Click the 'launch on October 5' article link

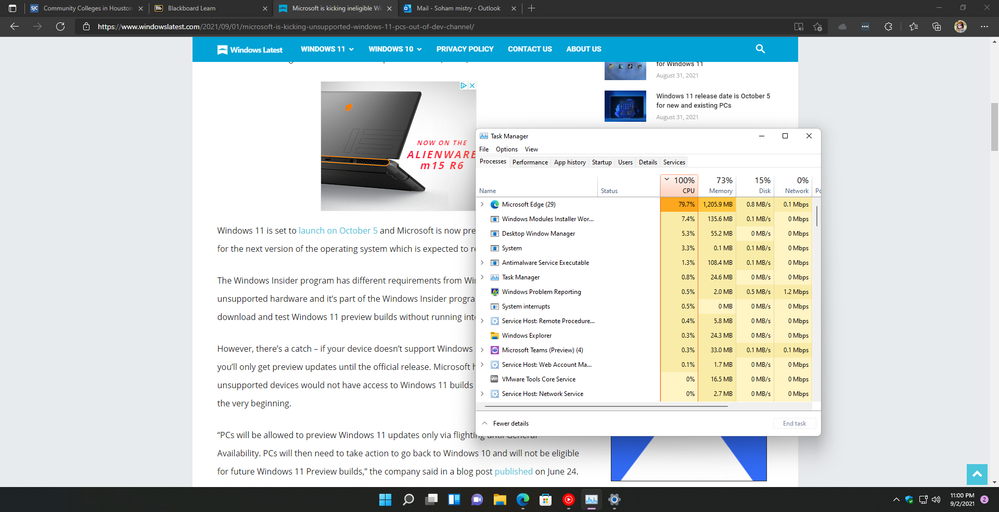[x=338, y=231]
